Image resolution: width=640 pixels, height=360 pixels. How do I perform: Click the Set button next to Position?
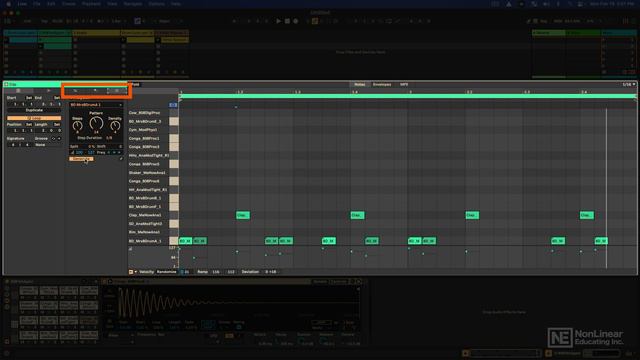pyautogui.click(x=29, y=124)
